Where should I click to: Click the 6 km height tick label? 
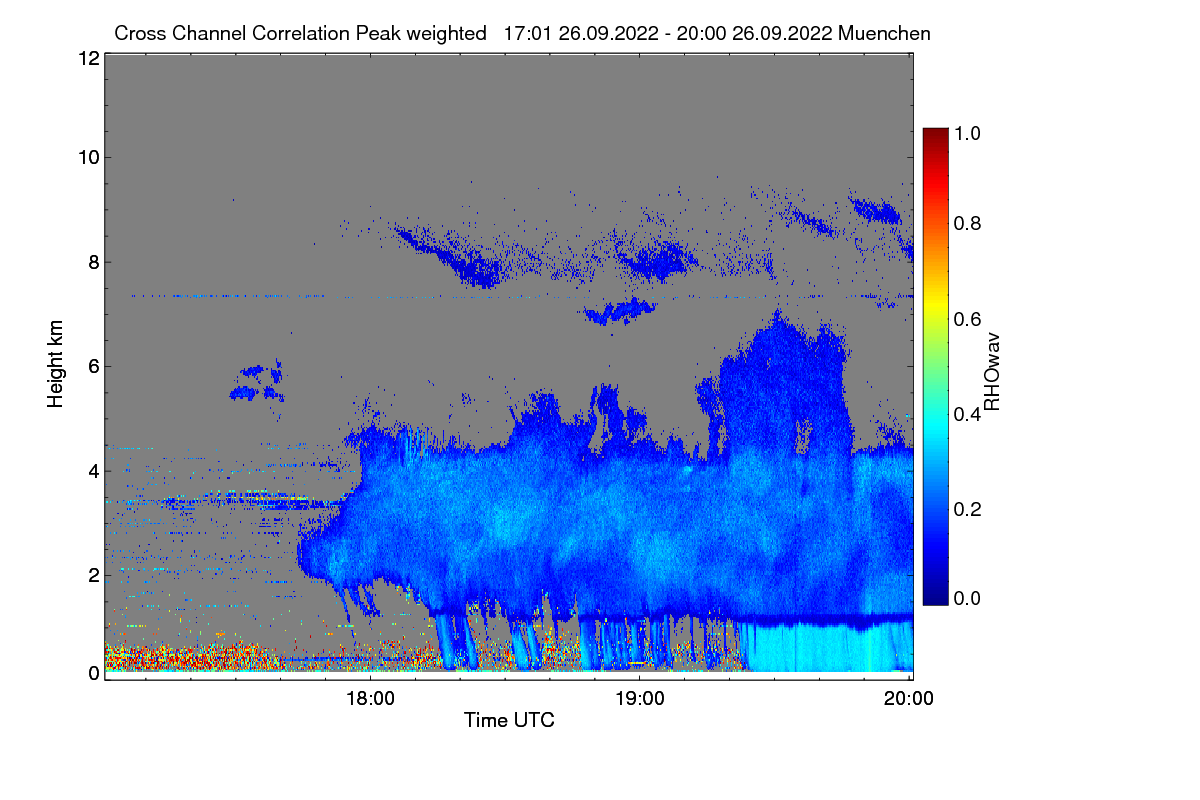[x=92, y=366]
